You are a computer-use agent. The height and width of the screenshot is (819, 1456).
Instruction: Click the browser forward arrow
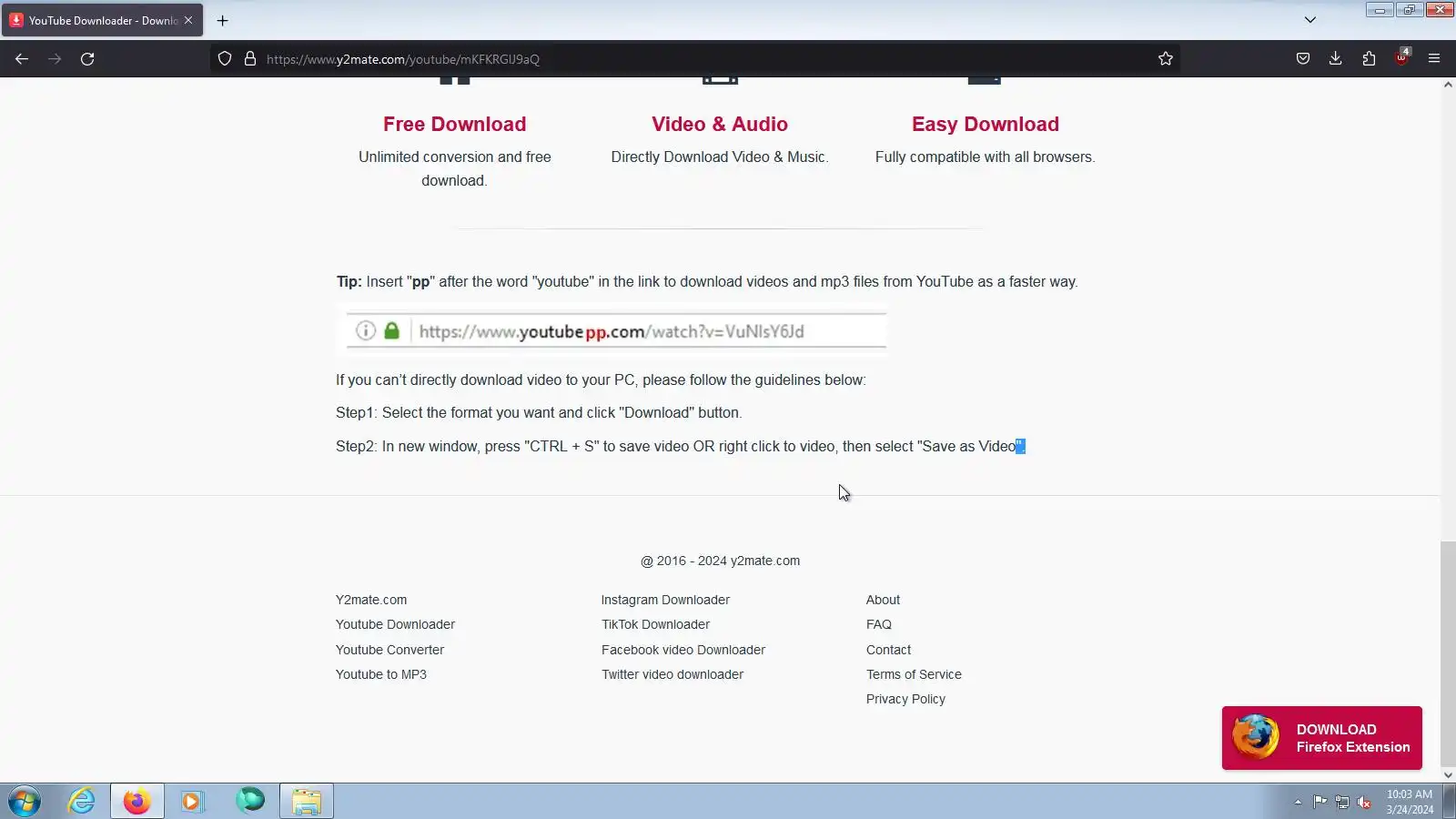point(55,59)
